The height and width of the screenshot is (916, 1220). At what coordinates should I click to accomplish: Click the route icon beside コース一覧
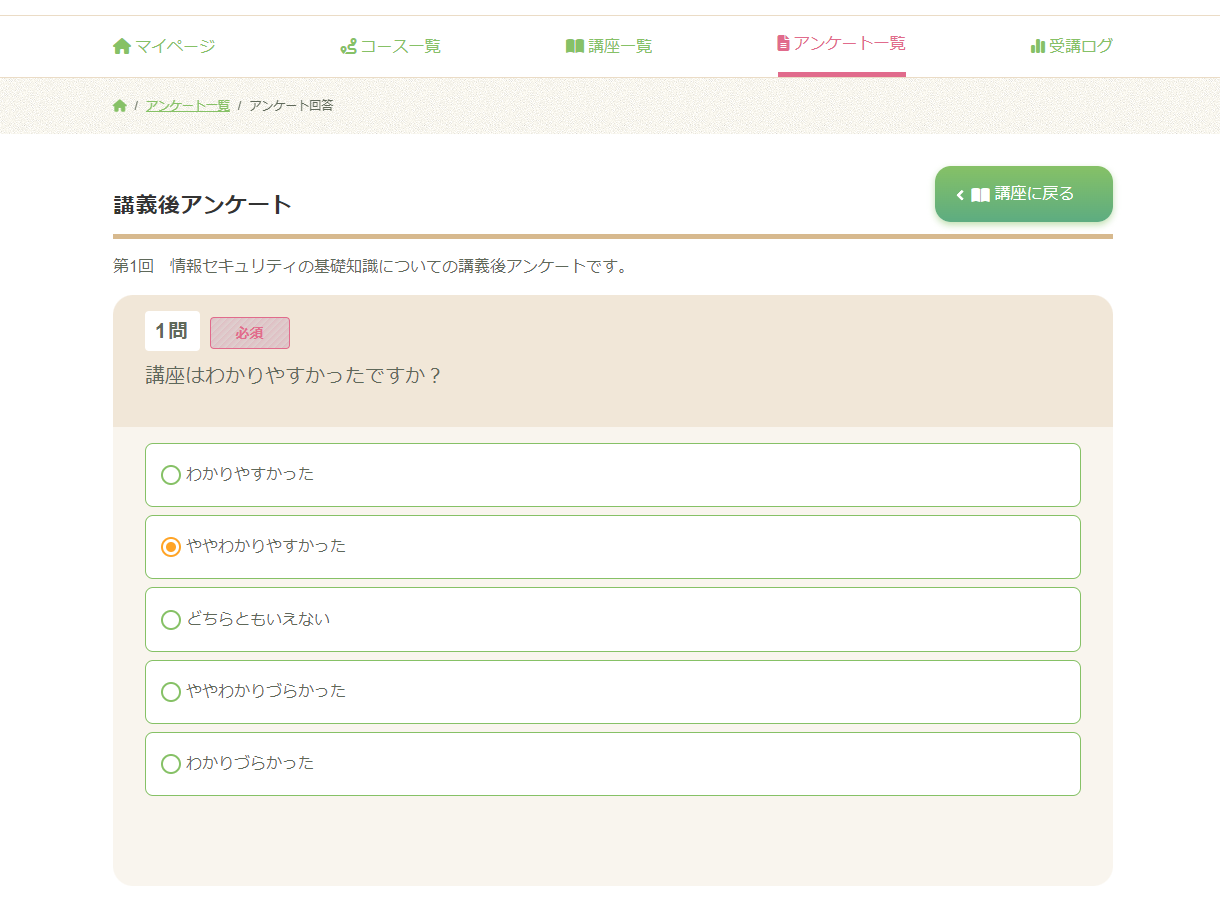coord(348,46)
